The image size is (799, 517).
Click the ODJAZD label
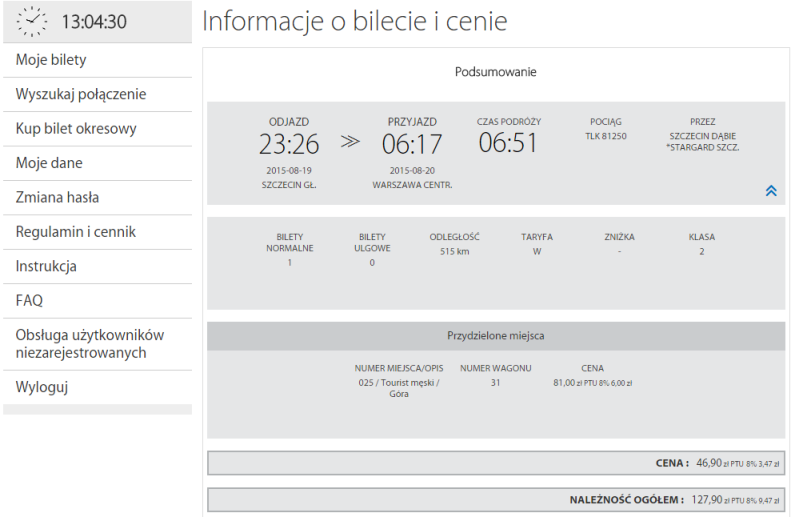click(x=289, y=122)
